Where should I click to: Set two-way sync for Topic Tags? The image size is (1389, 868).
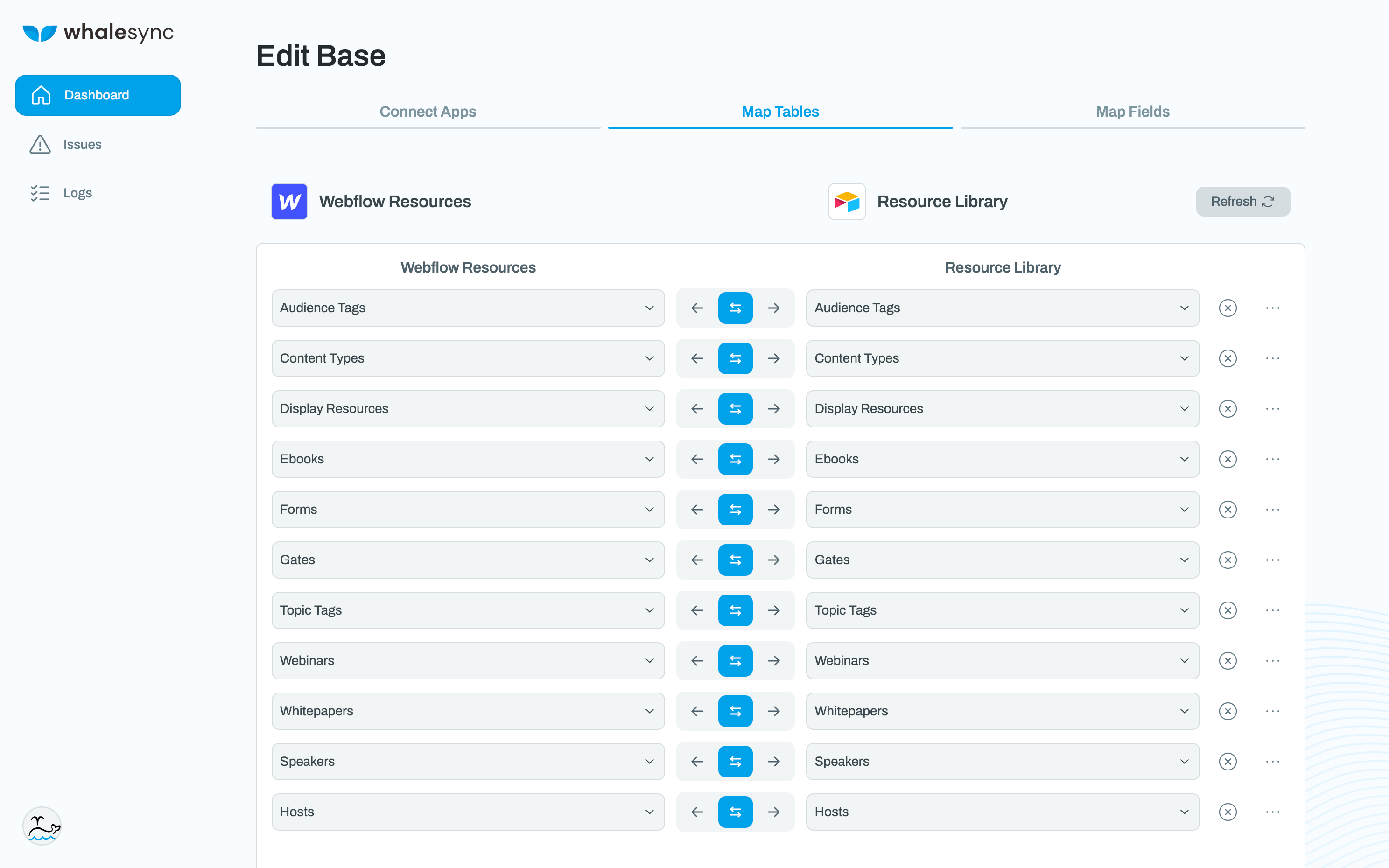click(x=735, y=610)
